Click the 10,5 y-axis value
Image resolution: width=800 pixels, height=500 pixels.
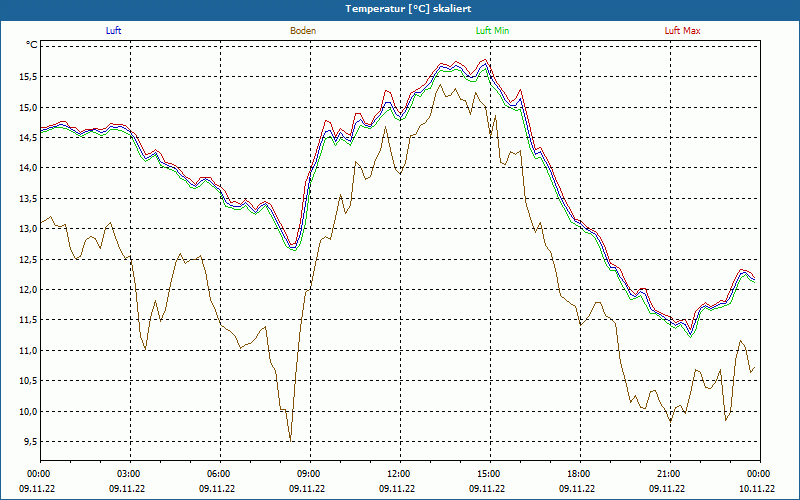click(28, 381)
